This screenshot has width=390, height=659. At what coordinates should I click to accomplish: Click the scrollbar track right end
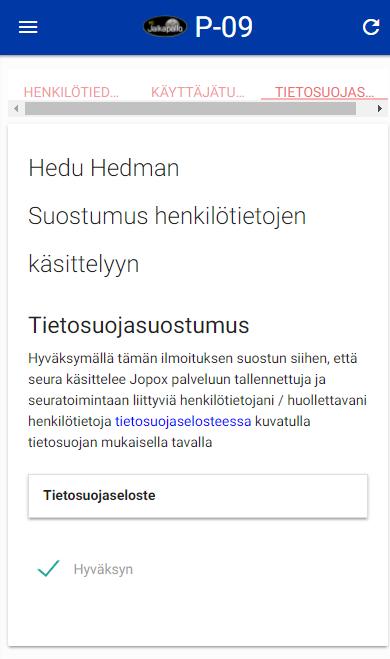pos(364,109)
